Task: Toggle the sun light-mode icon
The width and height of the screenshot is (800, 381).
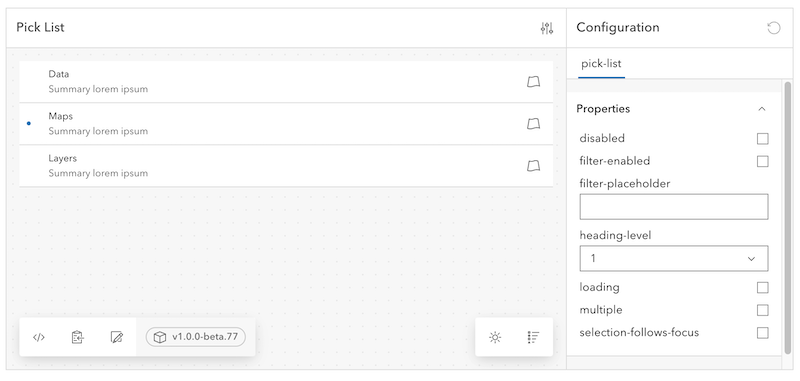Action: (495, 337)
